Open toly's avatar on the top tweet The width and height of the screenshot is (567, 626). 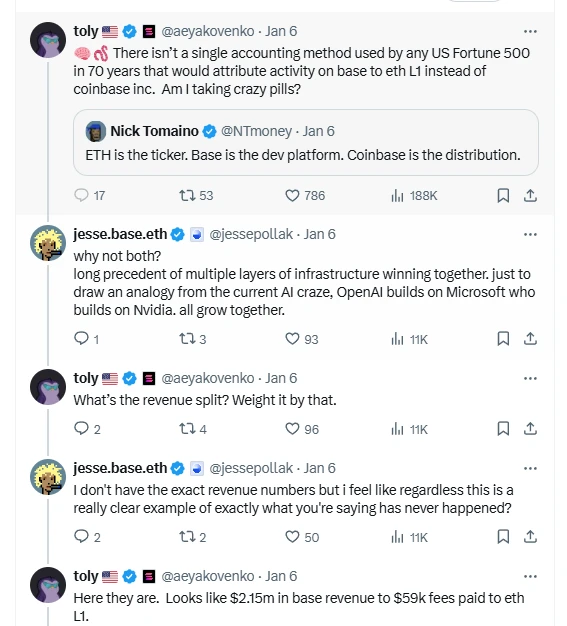pyautogui.click(x=48, y=40)
